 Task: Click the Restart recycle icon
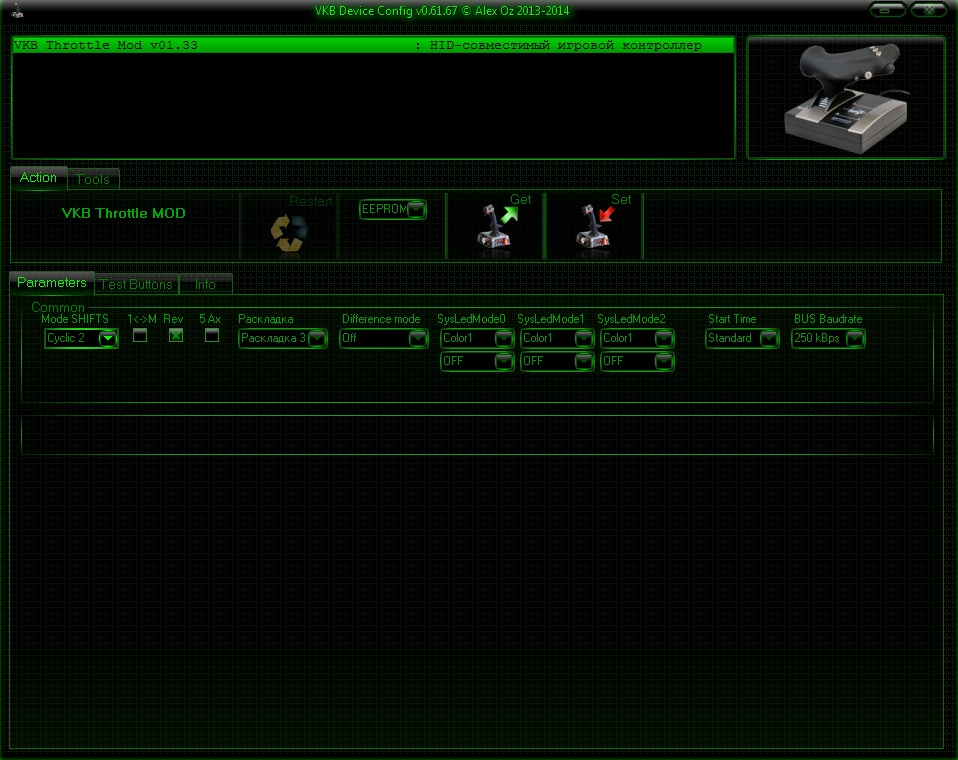289,232
